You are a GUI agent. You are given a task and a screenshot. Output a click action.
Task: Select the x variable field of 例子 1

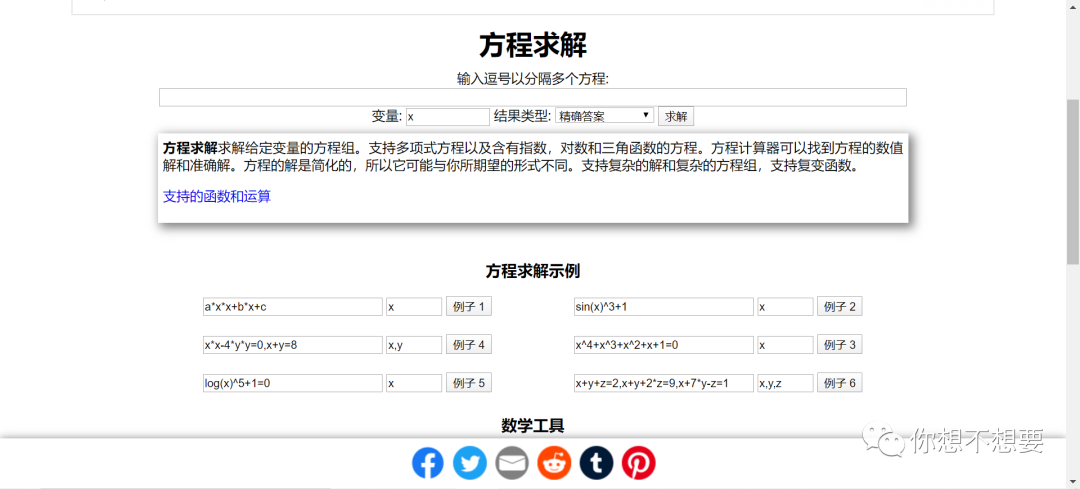414,306
